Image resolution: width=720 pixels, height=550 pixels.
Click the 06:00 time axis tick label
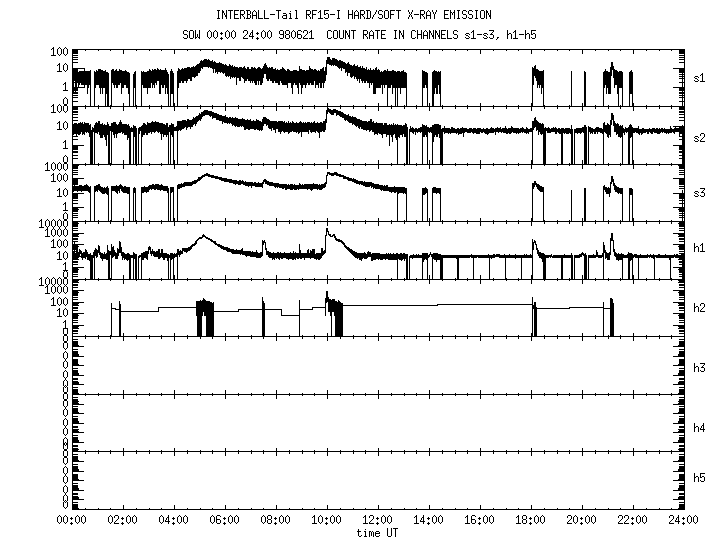click(x=224, y=520)
